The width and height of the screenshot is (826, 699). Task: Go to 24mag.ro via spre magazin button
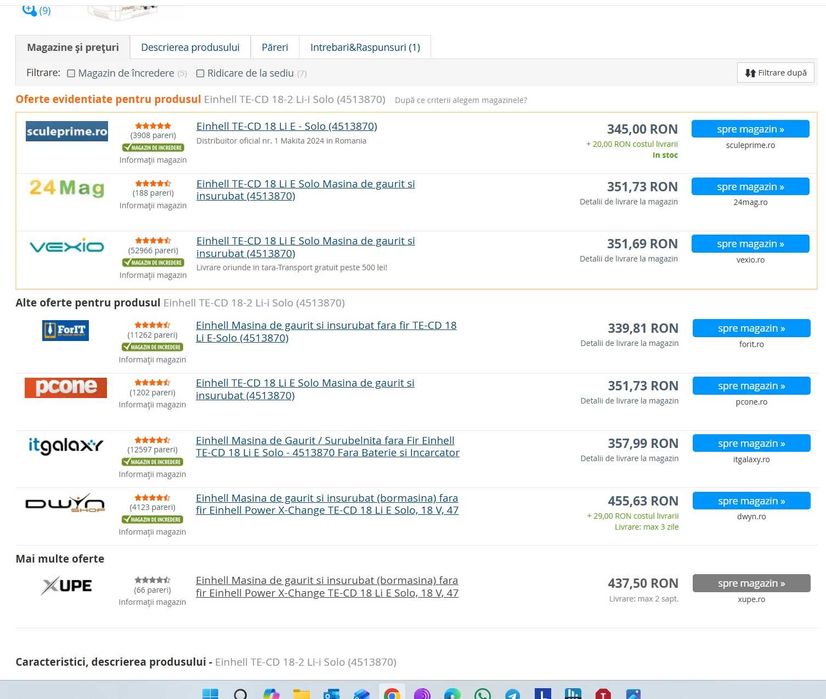tap(750, 186)
